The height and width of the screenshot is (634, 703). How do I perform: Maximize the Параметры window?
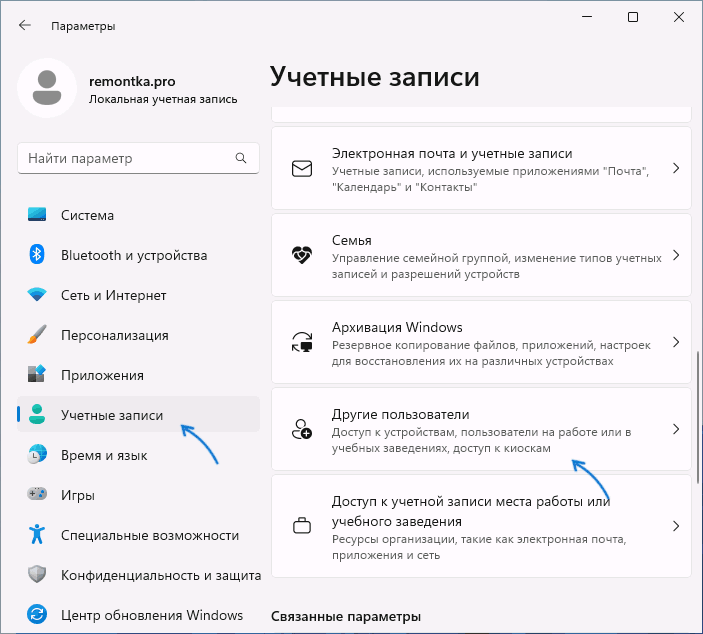pyautogui.click(x=633, y=17)
